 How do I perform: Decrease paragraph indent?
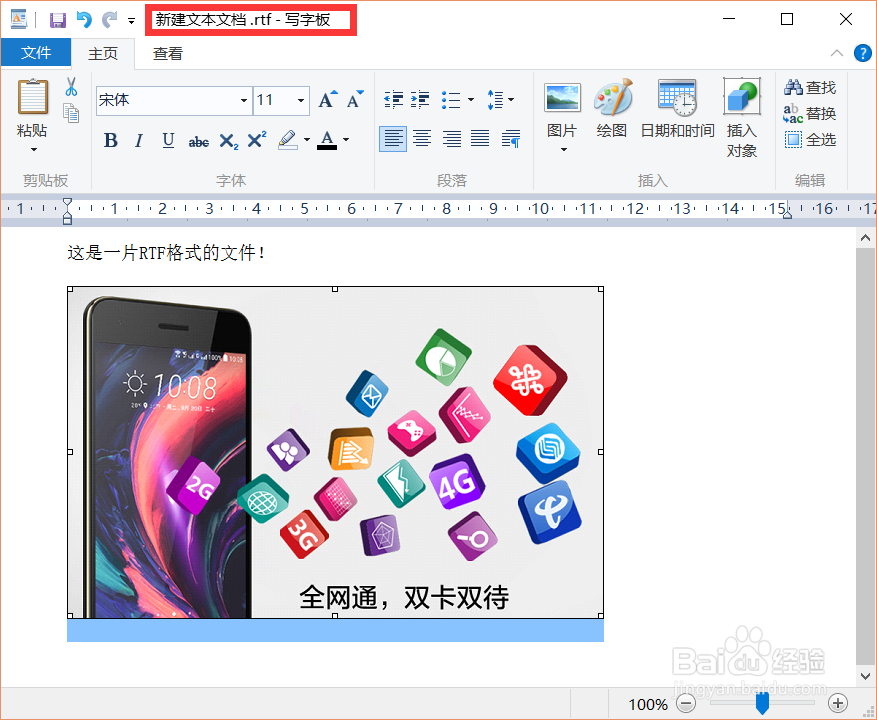coord(394,100)
